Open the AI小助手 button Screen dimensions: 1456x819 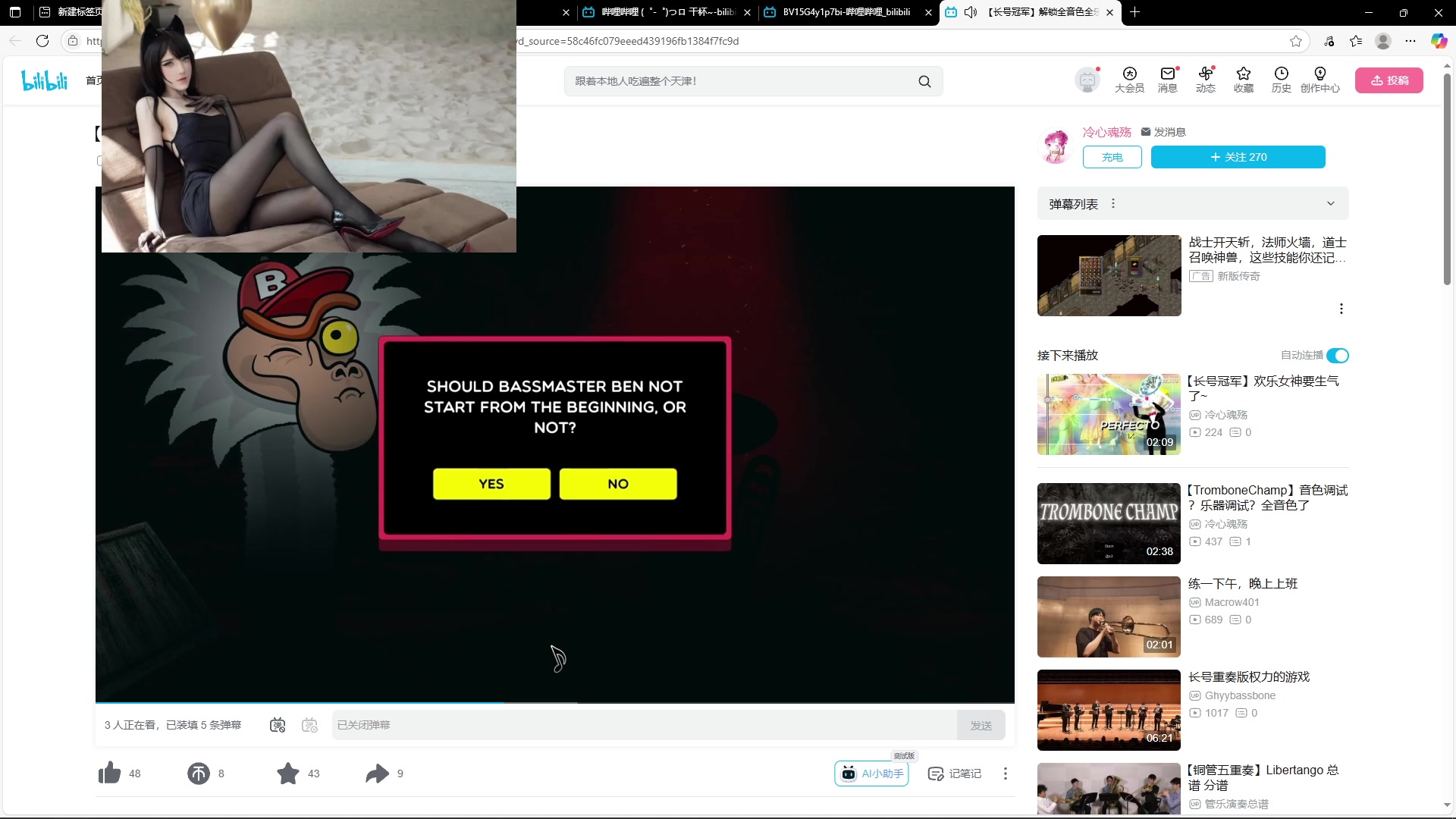coord(872,773)
